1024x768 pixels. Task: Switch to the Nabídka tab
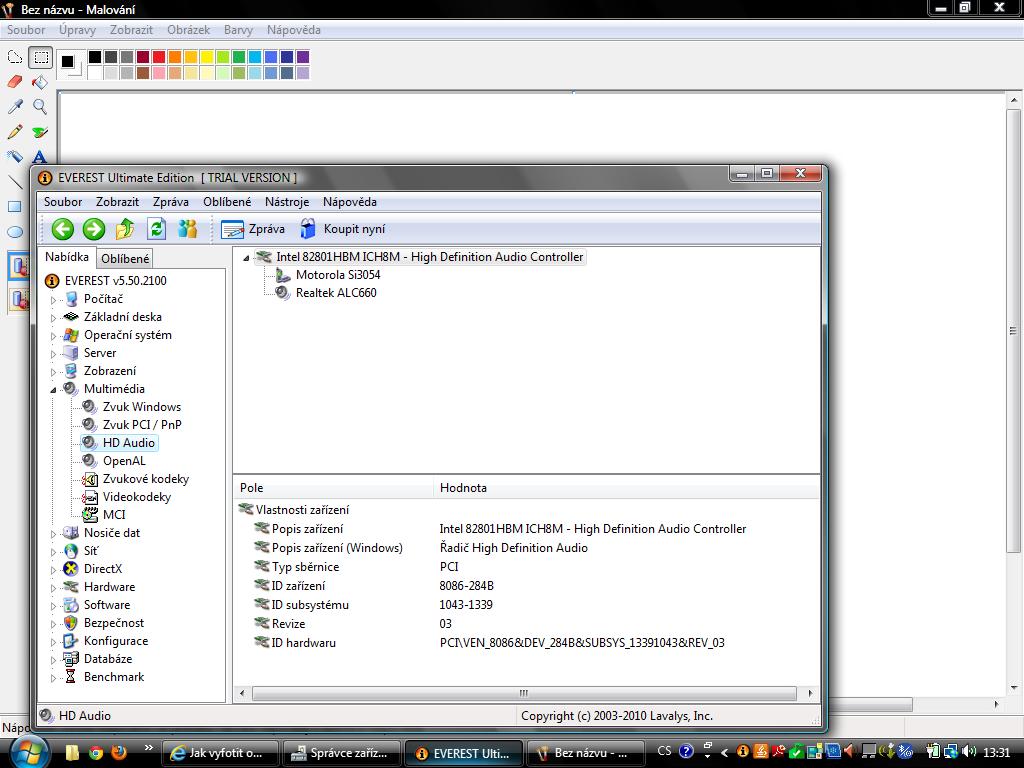67,257
